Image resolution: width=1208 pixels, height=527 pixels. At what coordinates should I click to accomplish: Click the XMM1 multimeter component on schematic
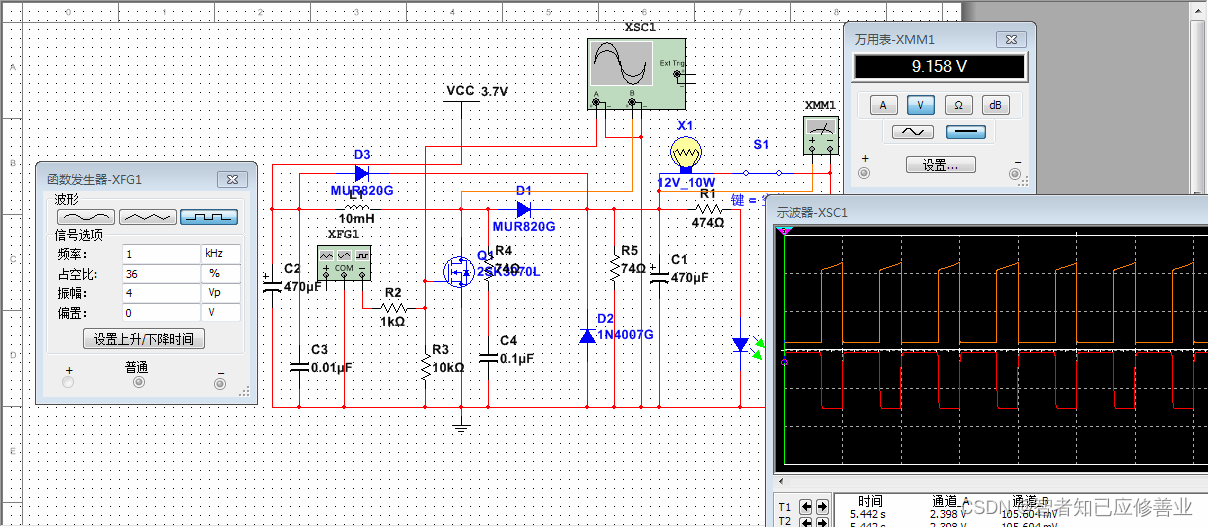click(x=821, y=135)
